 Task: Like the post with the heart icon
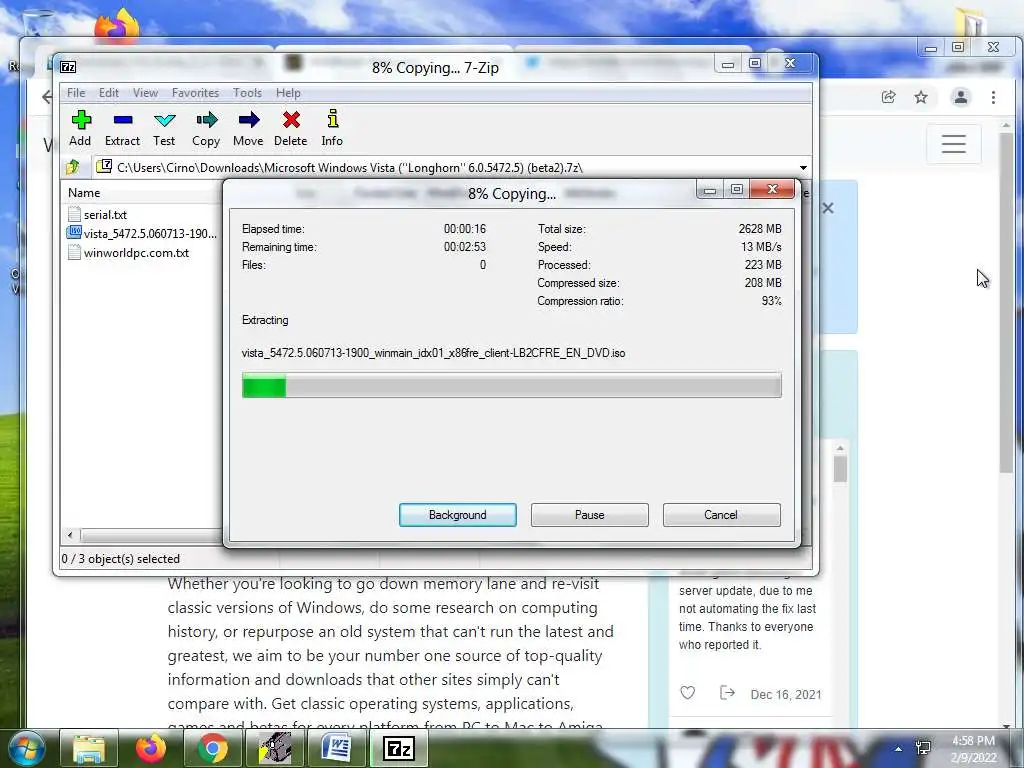(x=688, y=693)
